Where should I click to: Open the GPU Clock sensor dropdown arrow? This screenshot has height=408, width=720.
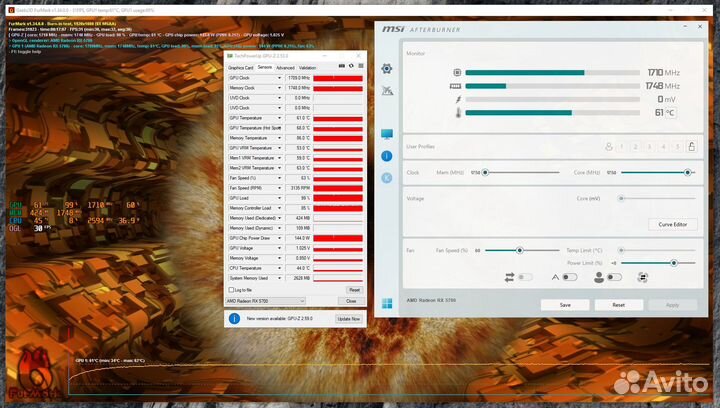279,78
